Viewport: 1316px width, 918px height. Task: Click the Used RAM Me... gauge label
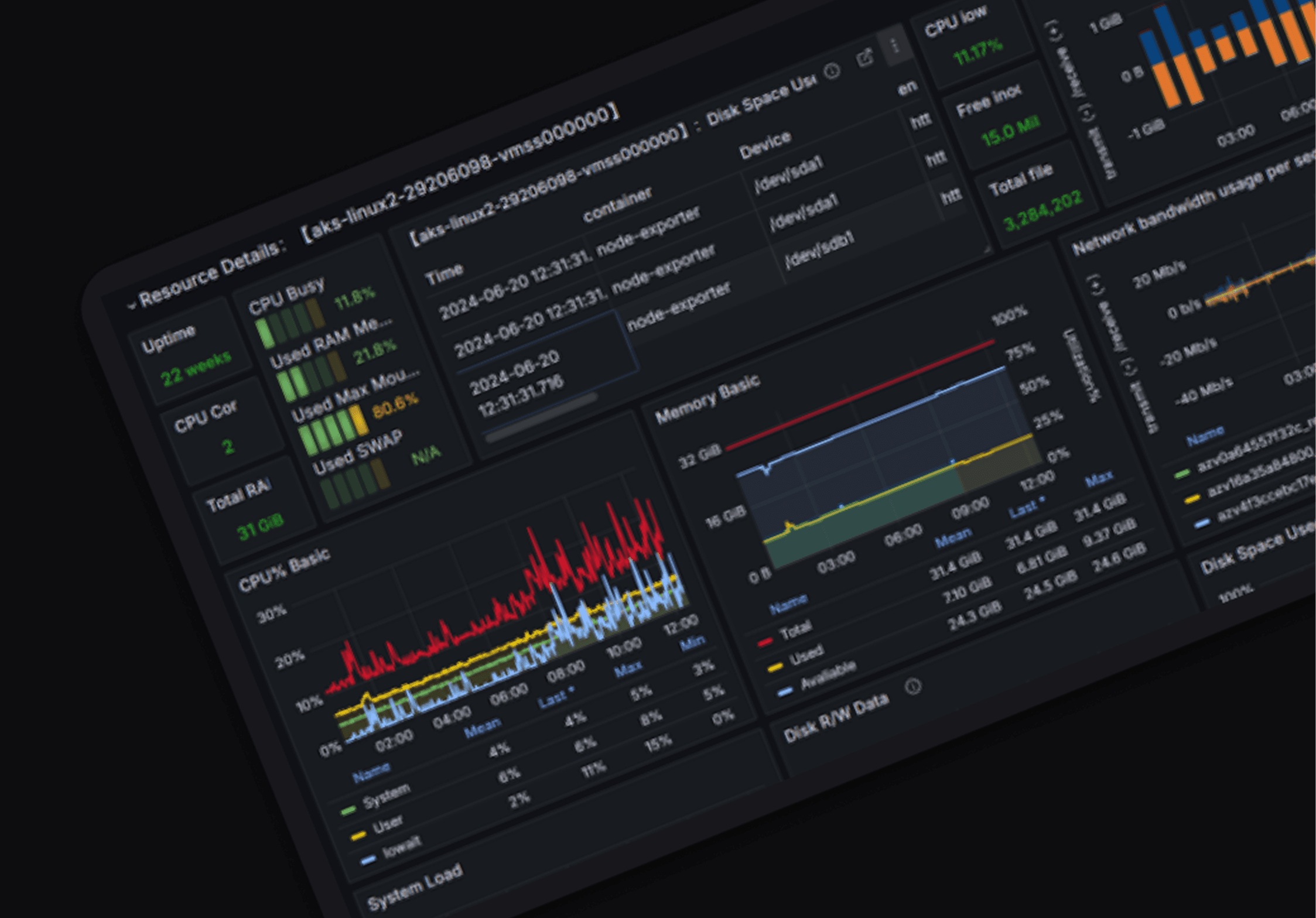pyautogui.click(x=331, y=343)
